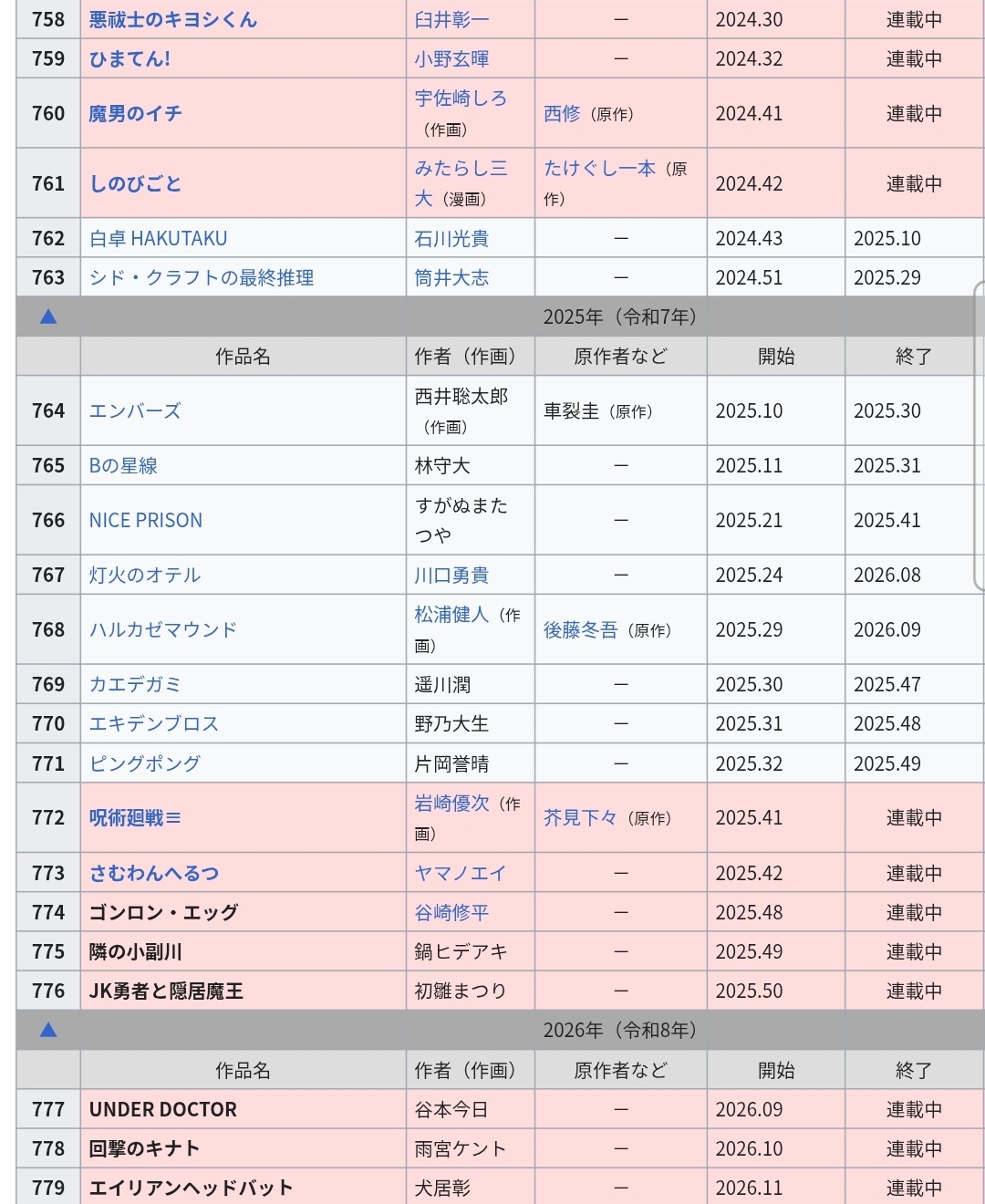Open original author 後藤冬吾 link
985x1204 pixels.
point(580,630)
